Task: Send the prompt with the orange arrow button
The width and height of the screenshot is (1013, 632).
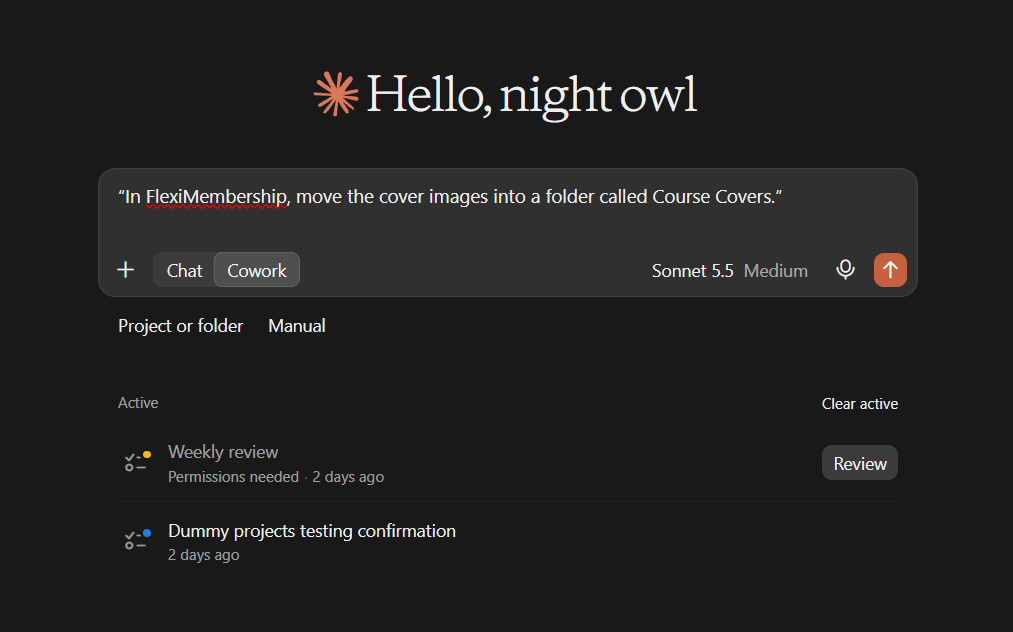Action: (x=890, y=269)
